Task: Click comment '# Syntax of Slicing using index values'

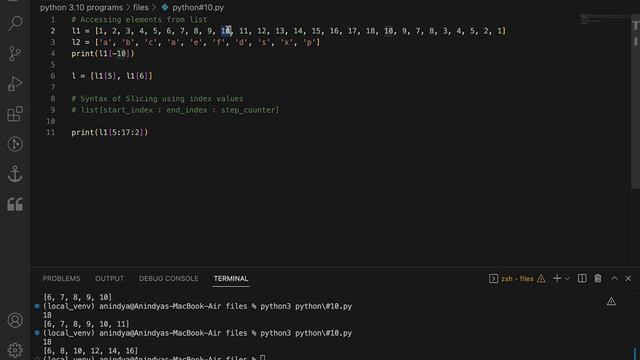Action: coord(157,98)
